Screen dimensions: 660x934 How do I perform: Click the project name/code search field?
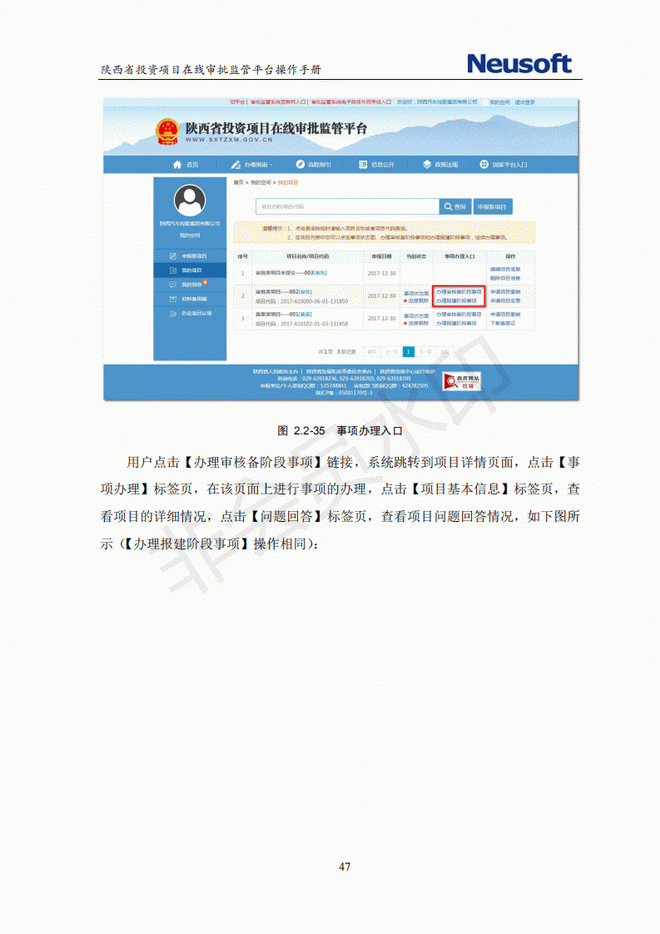pyautogui.click(x=348, y=207)
